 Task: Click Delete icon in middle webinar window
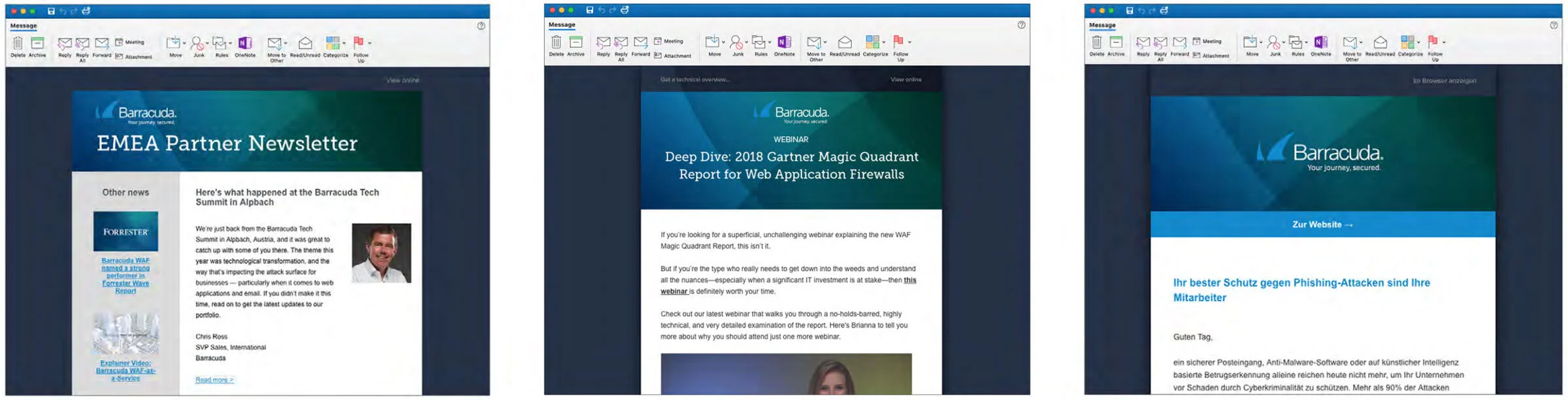coord(556,42)
